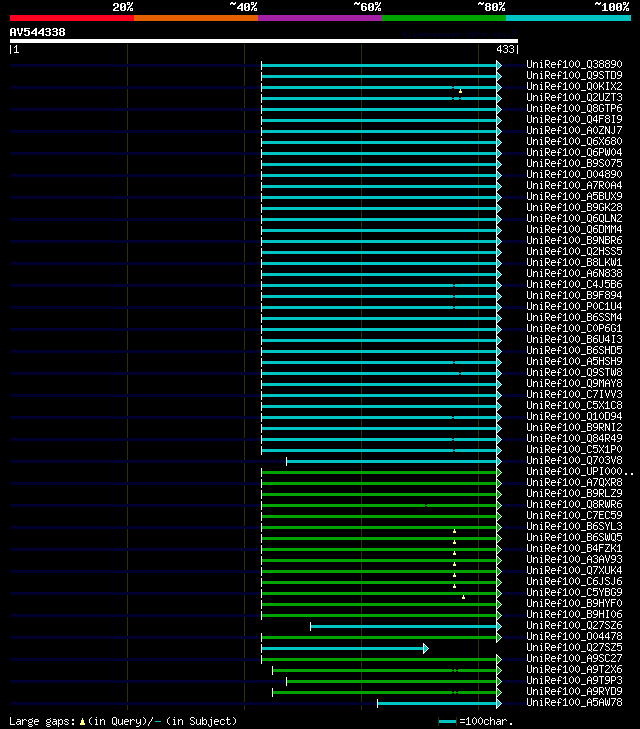Viewport: 640px width, 729px height.
Task: Open hit UniRef100_B6SSM4
Action: (x=574, y=318)
